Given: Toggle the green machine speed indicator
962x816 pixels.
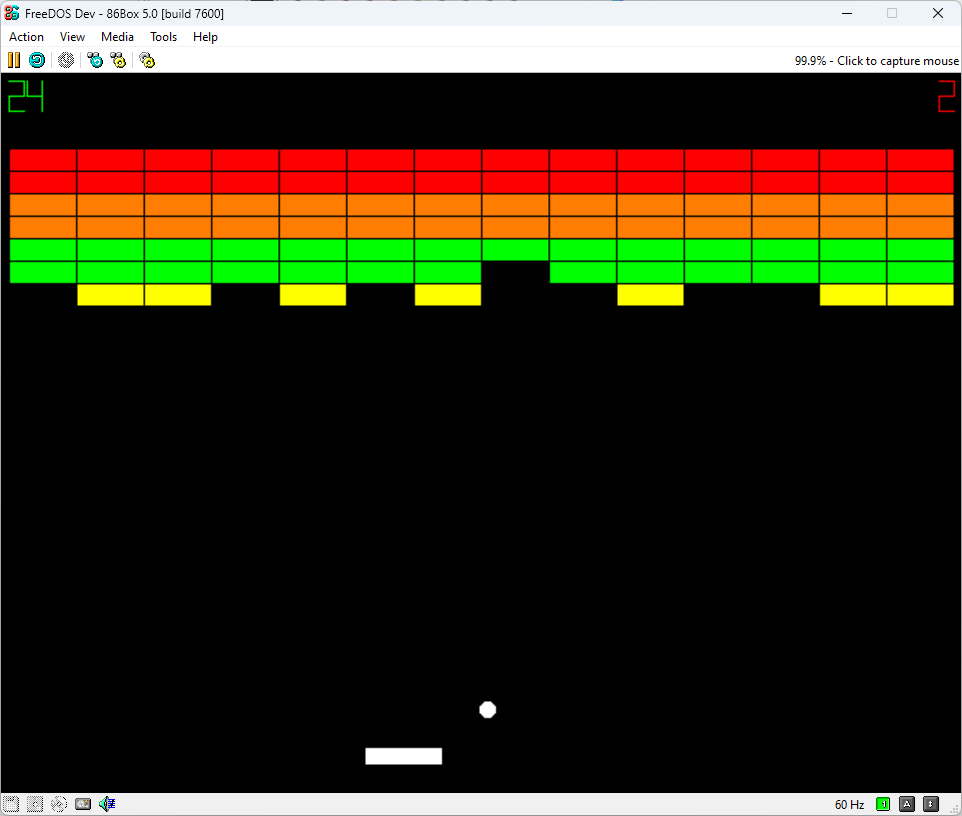Looking at the screenshot, I should [883, 804].
